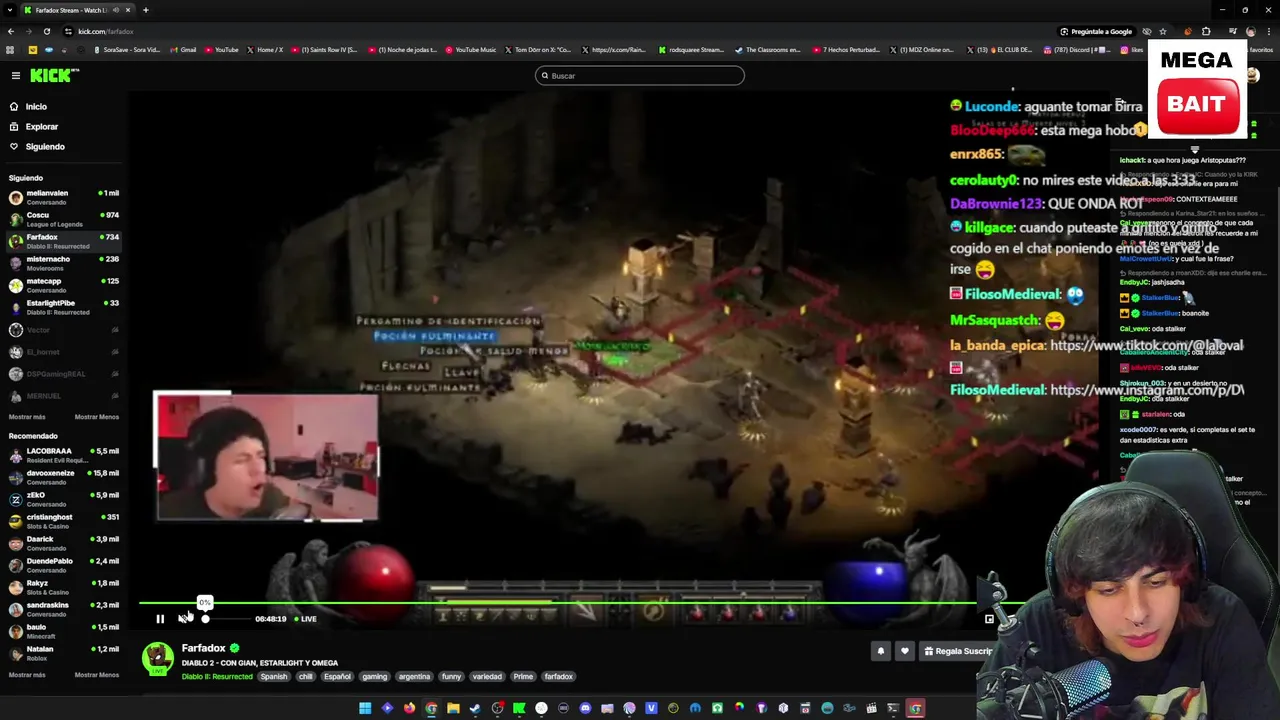Pause the stream with the pause button
1280x720 pixels.
pos(160,619)
